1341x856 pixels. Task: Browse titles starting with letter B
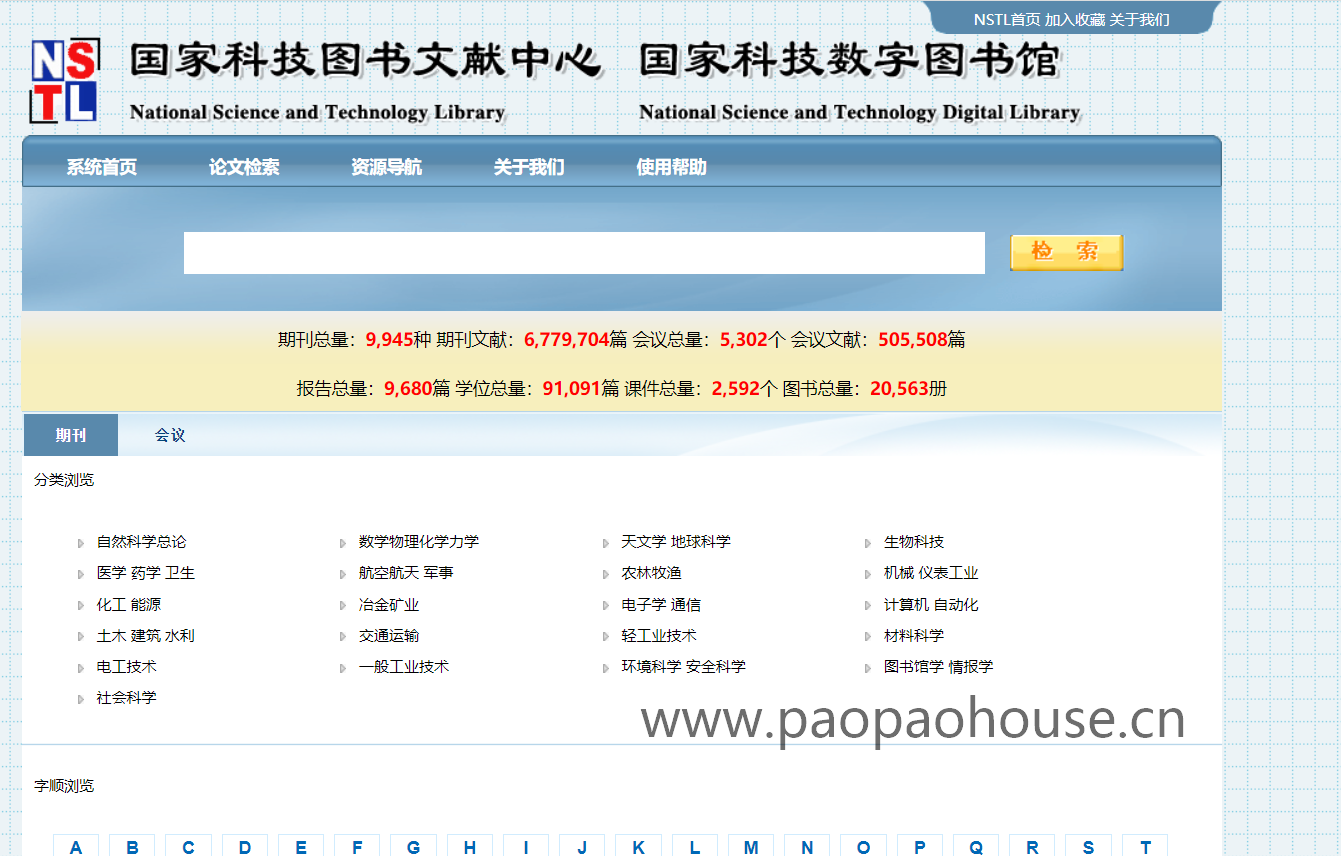[x=132, y=847]
